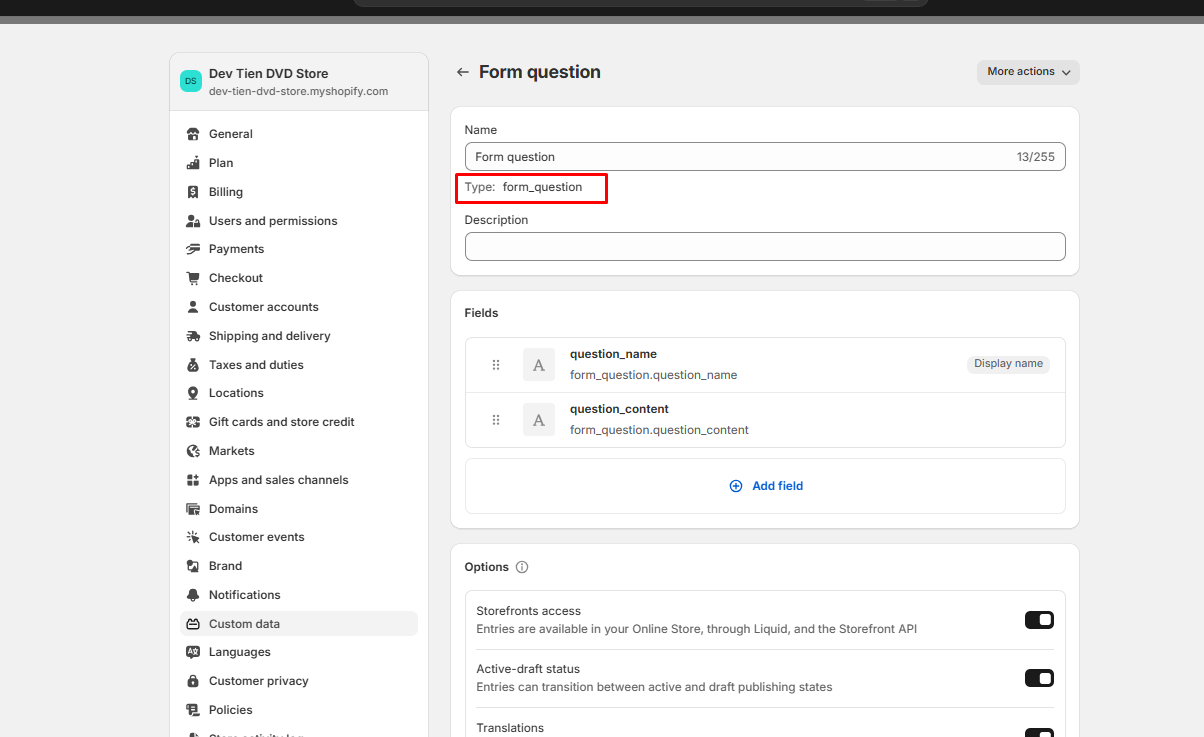1204x737 pixels.
Task: Click into the Description input field
Action: point(765,246)
